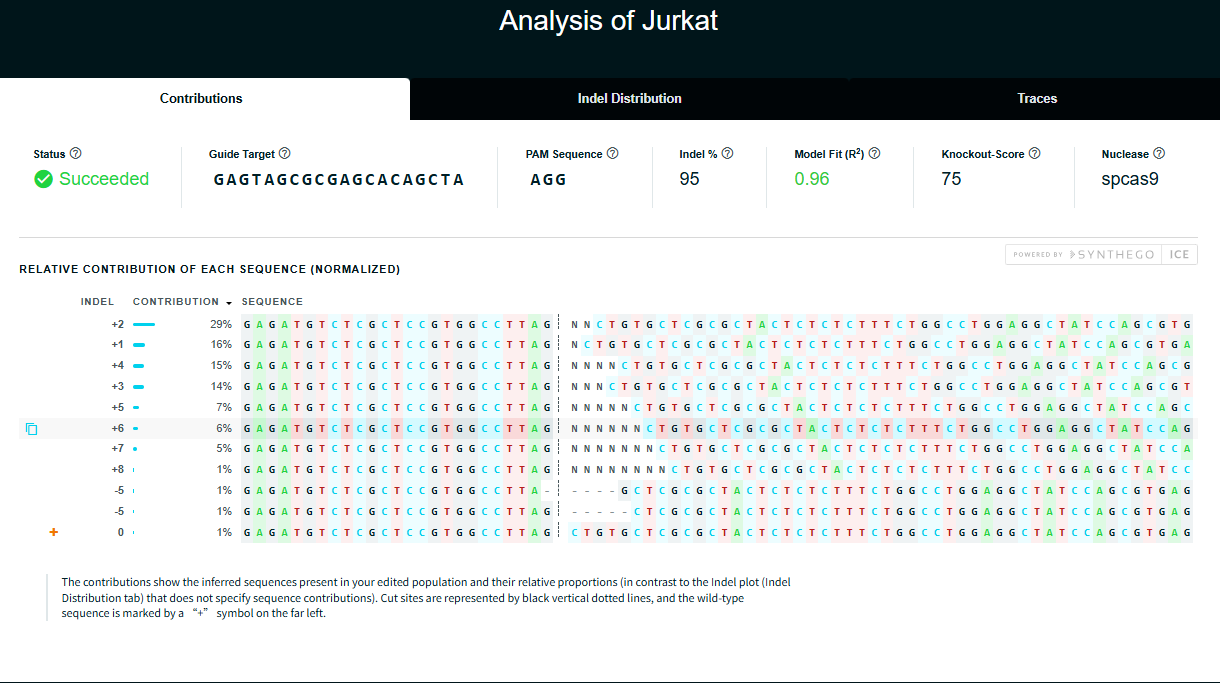Open the Traces tab
Image resolution: width=1220 pixels, height=683 pixels.
tap(1037, 98)
